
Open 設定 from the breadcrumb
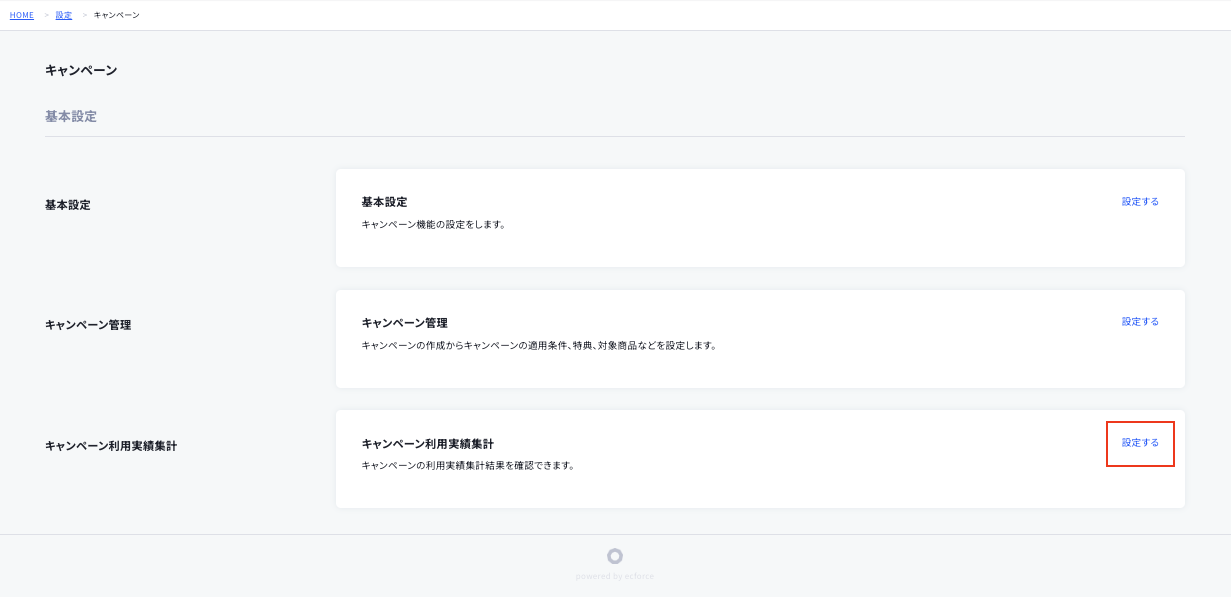point(63,15)
